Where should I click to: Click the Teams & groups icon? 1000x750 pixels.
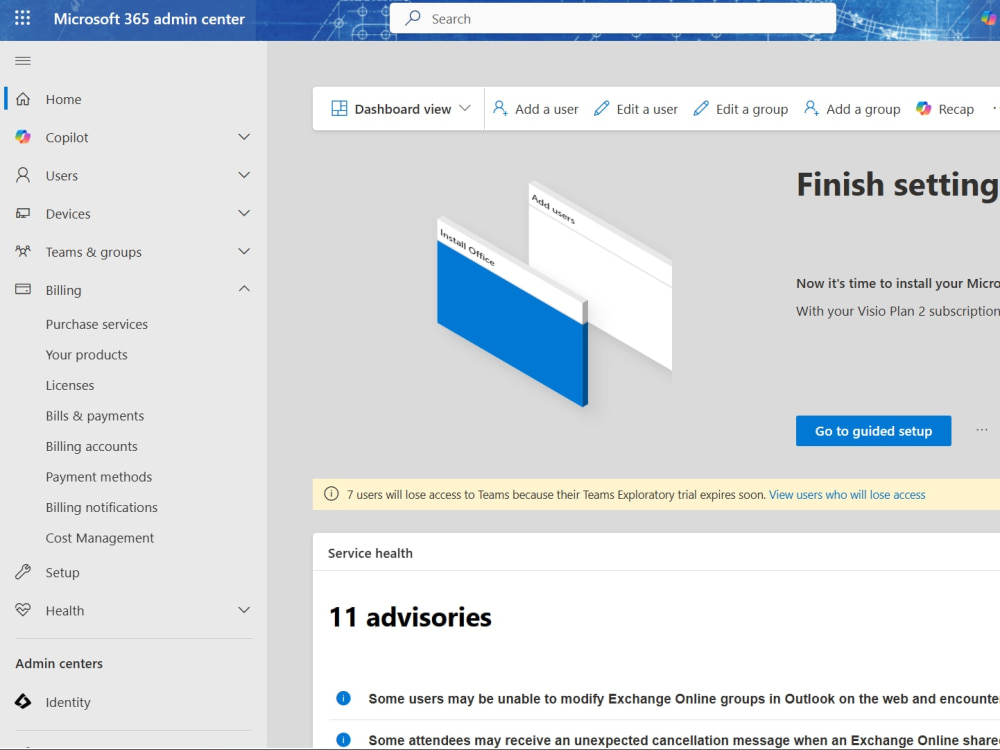click(23, 251)
